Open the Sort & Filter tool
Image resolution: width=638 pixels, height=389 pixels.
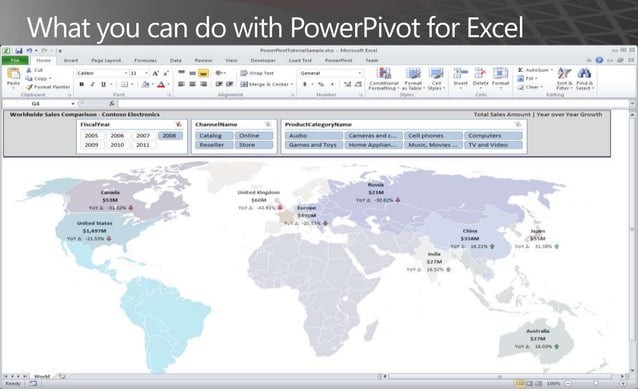tap(564, 79)
